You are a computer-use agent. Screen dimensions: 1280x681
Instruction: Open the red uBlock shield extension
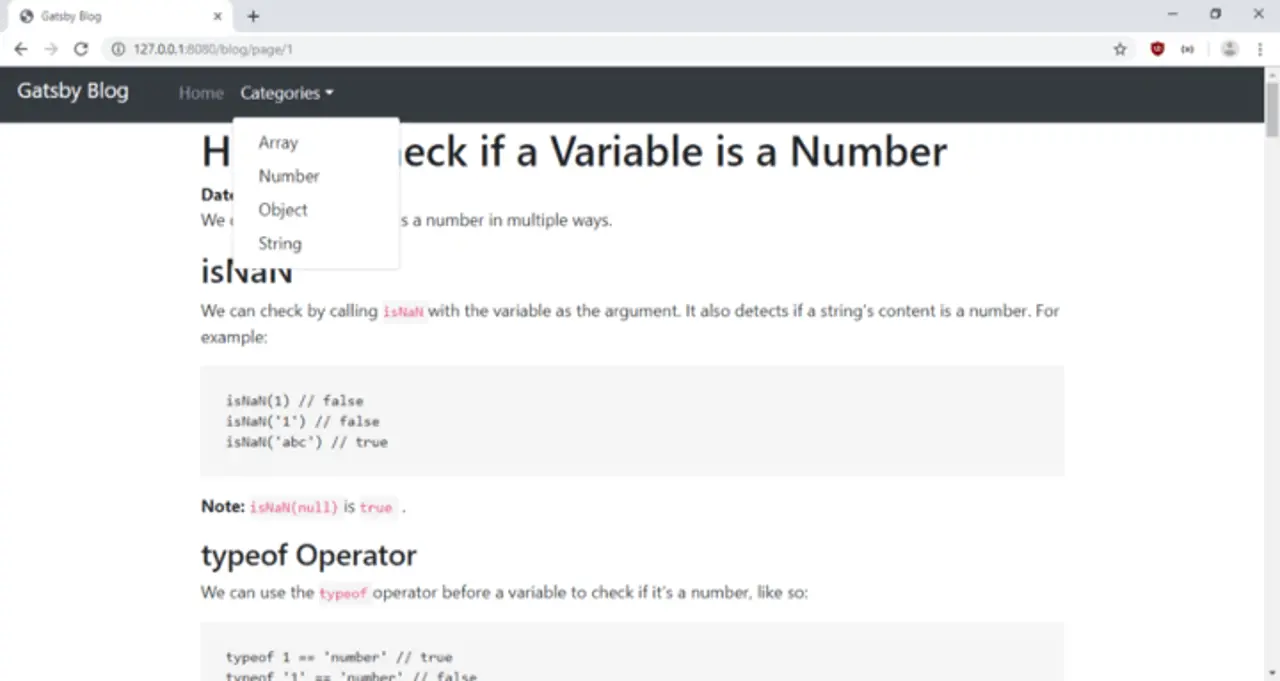tap(1157, 49)
